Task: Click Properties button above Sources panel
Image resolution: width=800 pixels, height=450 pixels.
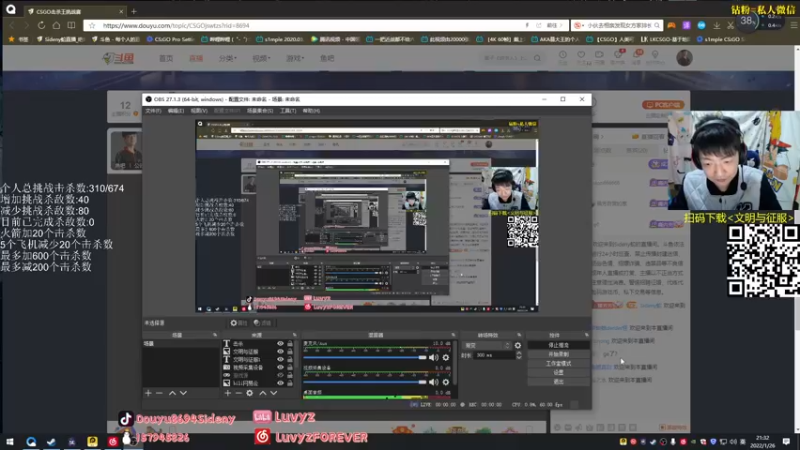Action: click(238, 323)
